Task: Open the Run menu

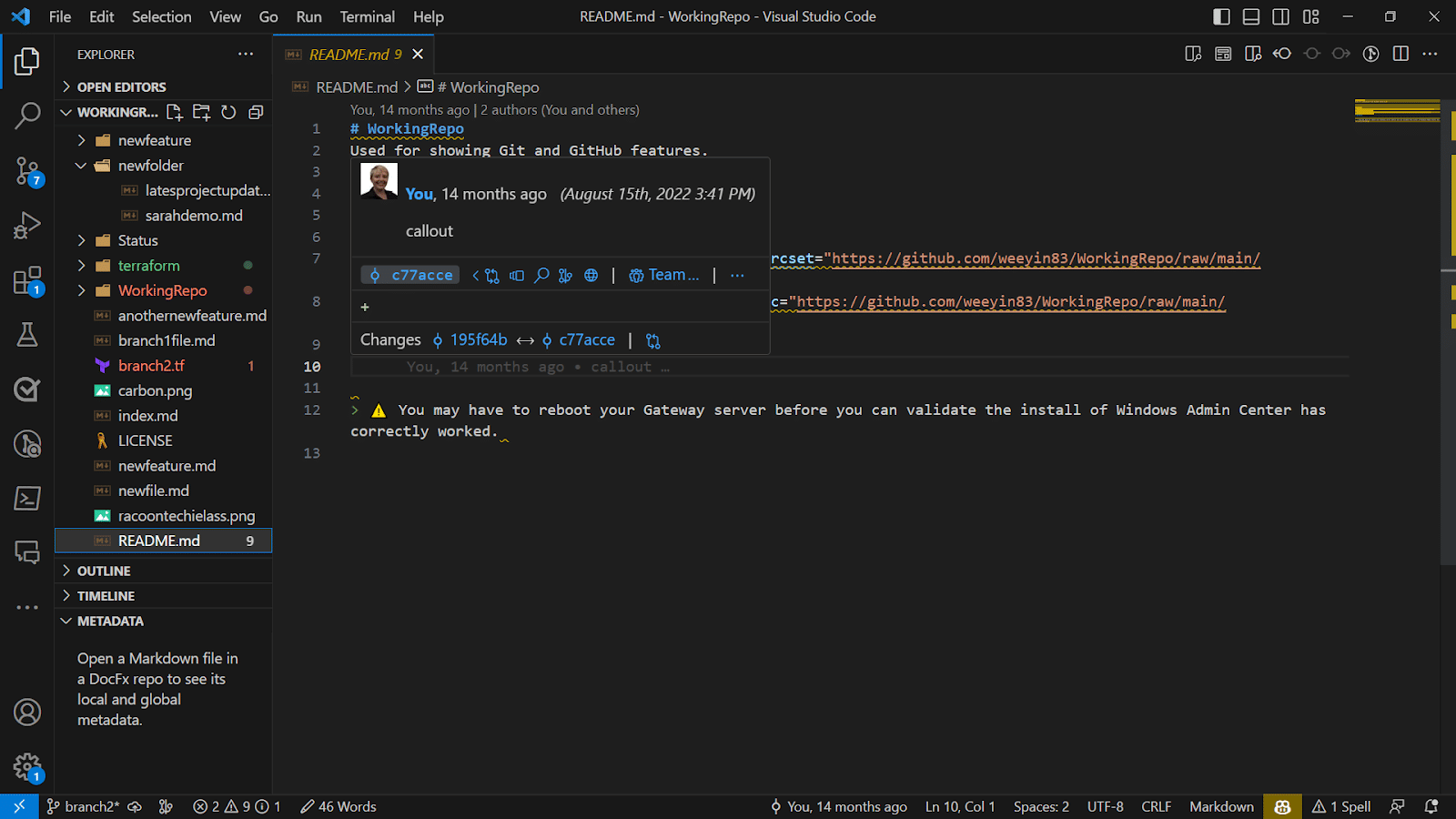Action: click(308, 16)
